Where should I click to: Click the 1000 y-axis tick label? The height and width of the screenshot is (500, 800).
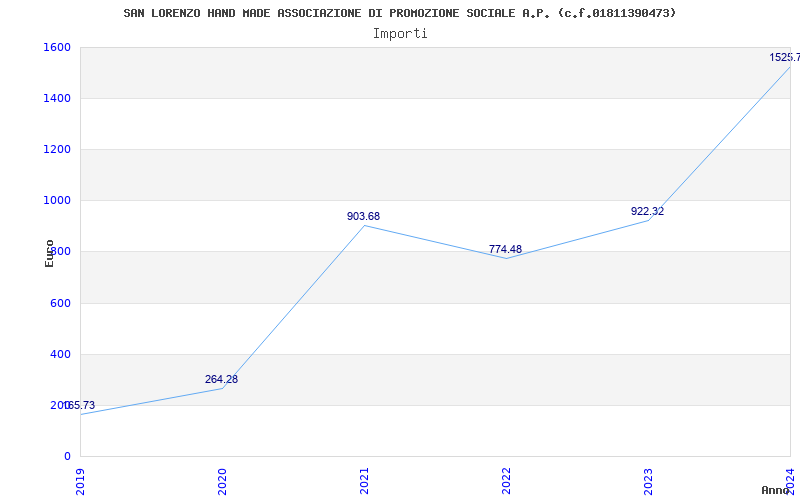tap(58, 201)
